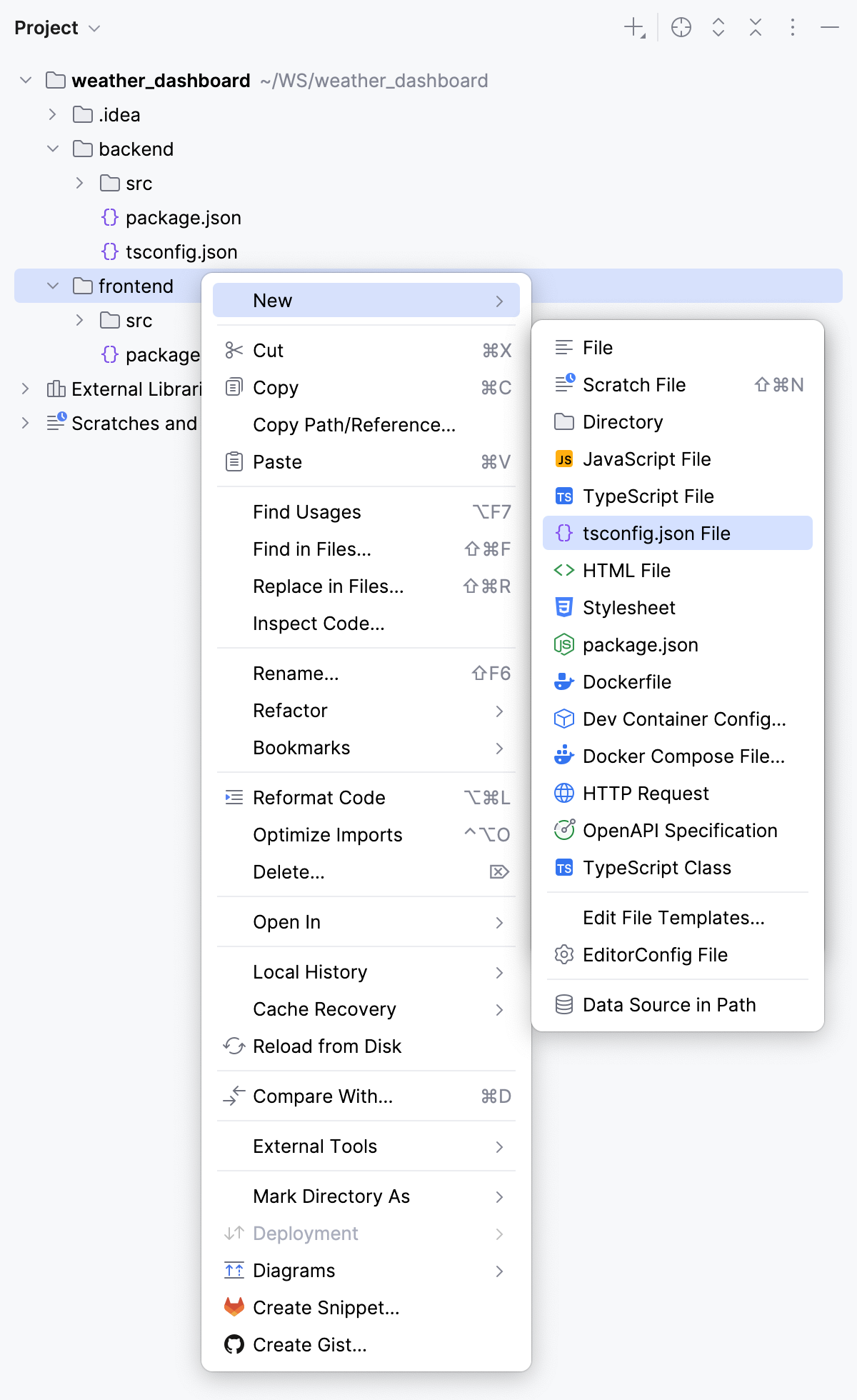Open the Project view dropdown

[x=57, y=28]
